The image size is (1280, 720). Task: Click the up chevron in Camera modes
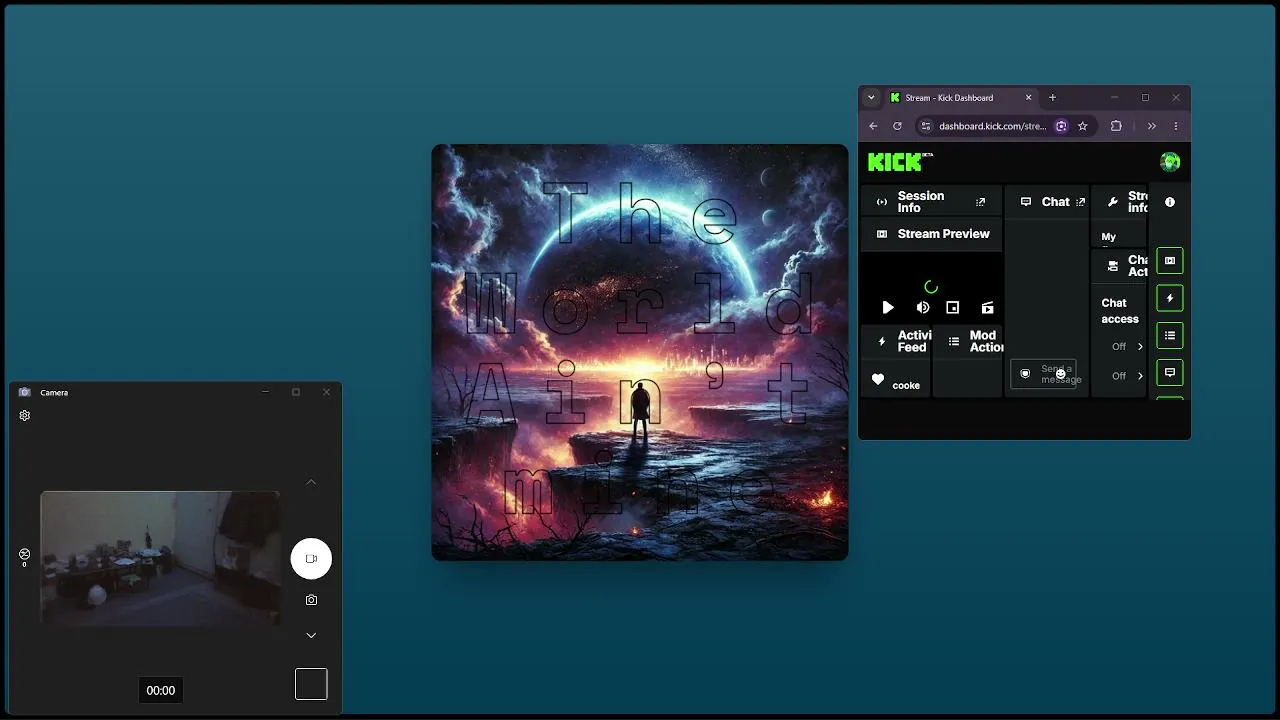(x=311, y=482)
